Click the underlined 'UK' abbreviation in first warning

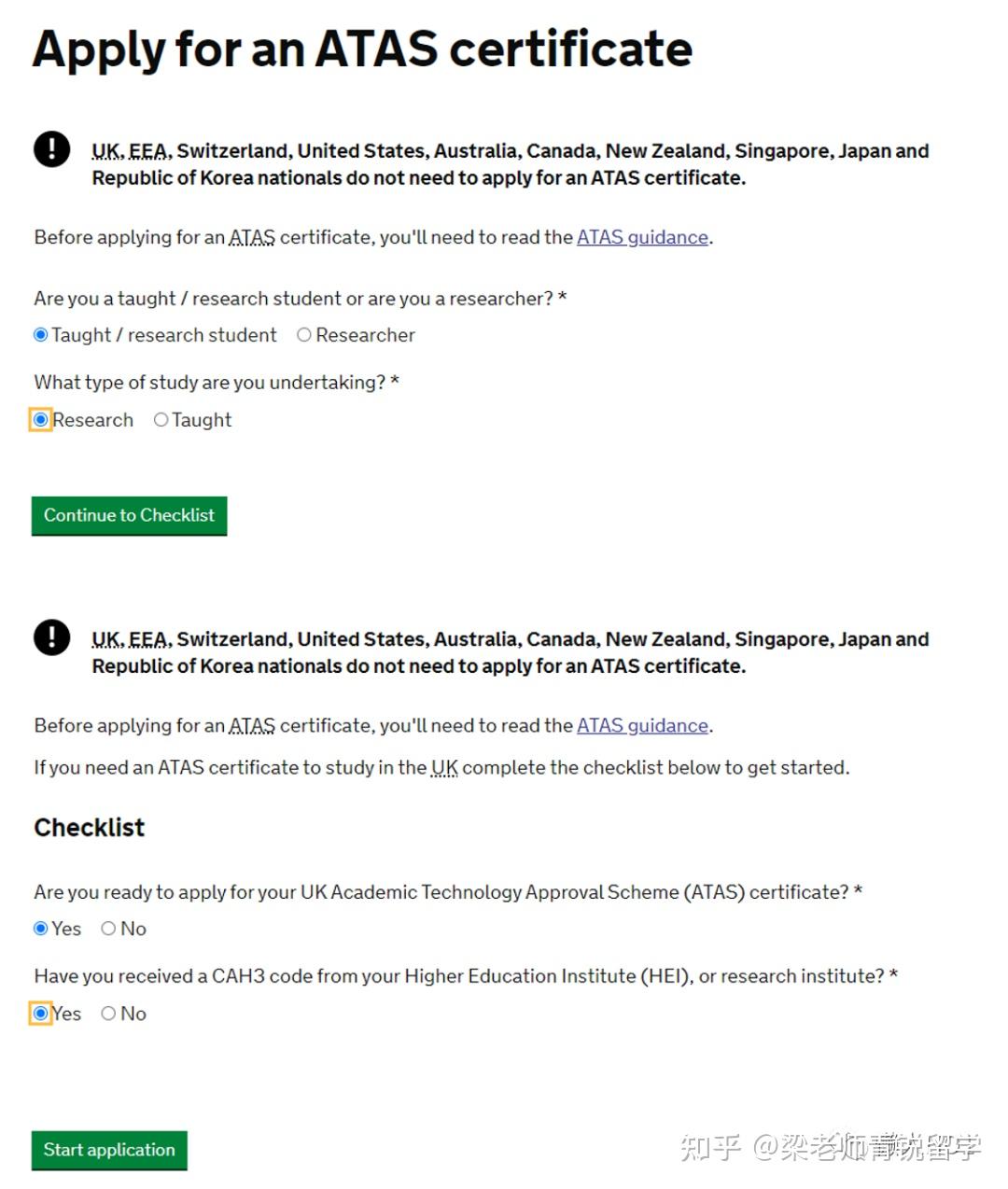(x=106, y=151)
